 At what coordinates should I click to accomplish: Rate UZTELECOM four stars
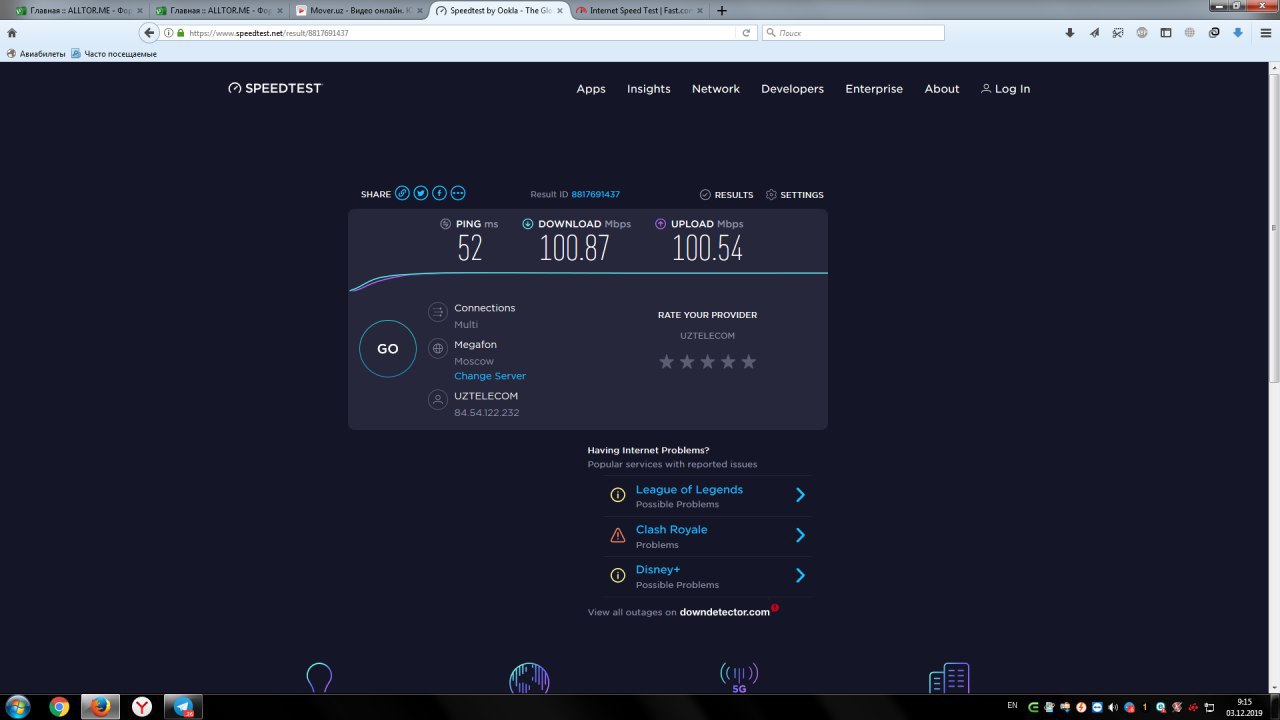coord(728,361)
